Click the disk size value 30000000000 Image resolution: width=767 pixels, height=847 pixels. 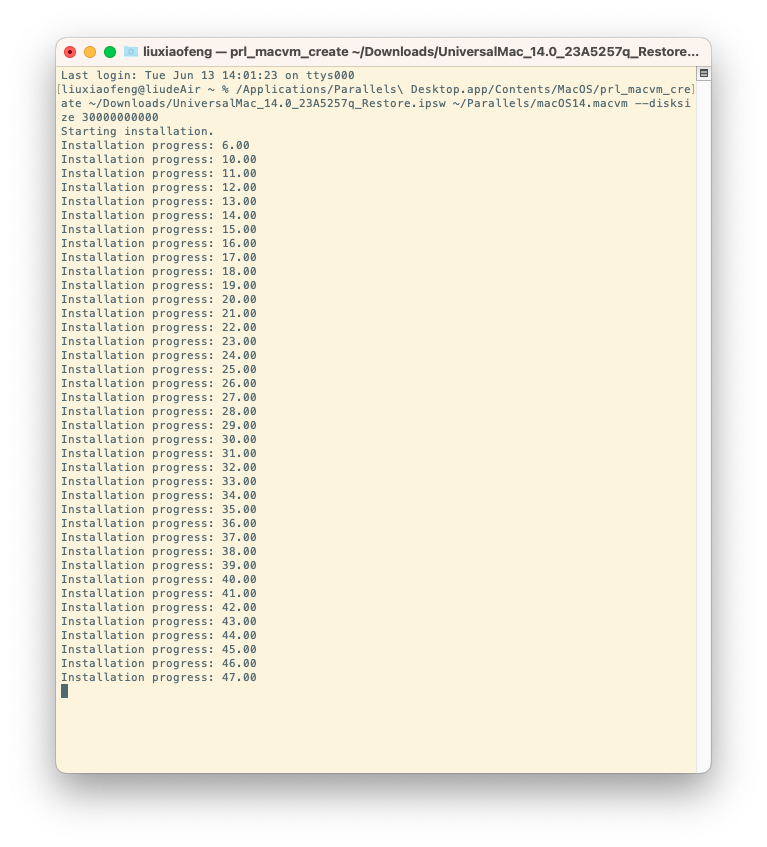120,117
